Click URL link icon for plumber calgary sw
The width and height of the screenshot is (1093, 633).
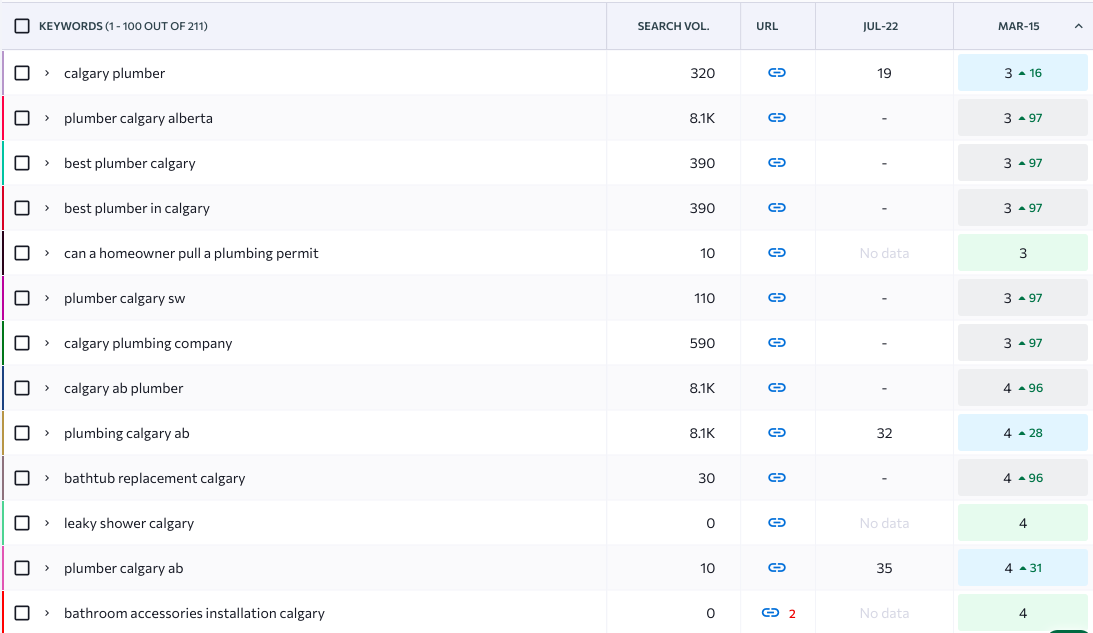(777, 298)
